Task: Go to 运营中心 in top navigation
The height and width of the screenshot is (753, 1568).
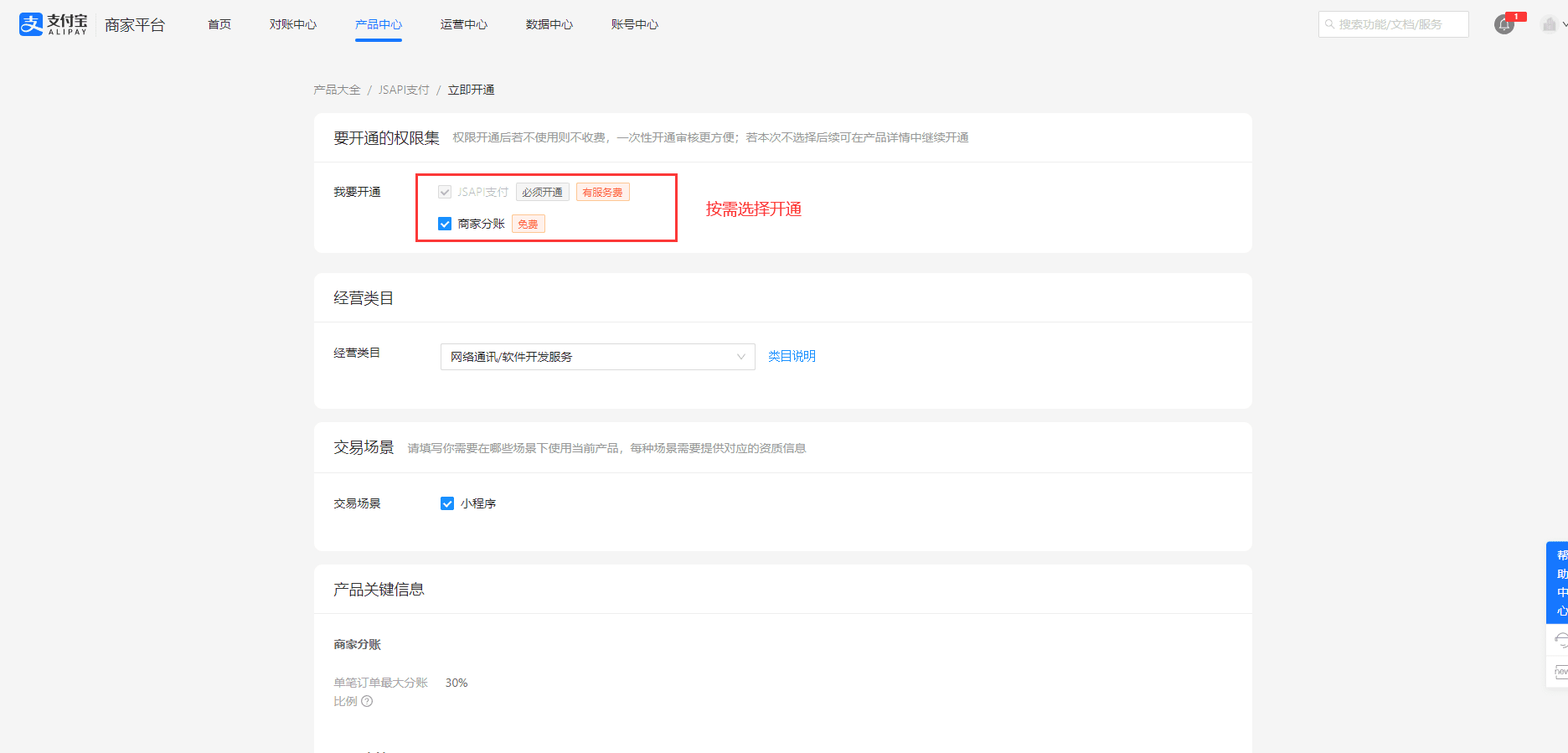Action: pyautogui.click(x=464, y=24)
